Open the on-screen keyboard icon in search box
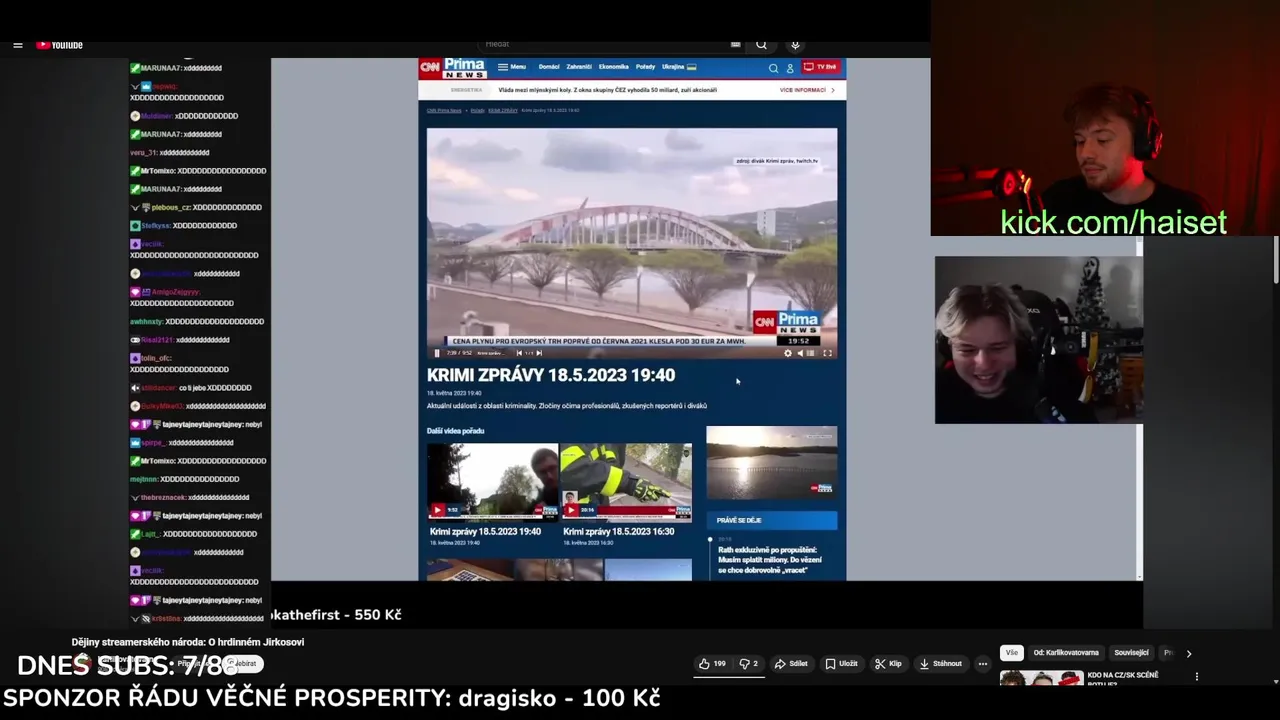The image size is (1280, 720). click(735, 45)
